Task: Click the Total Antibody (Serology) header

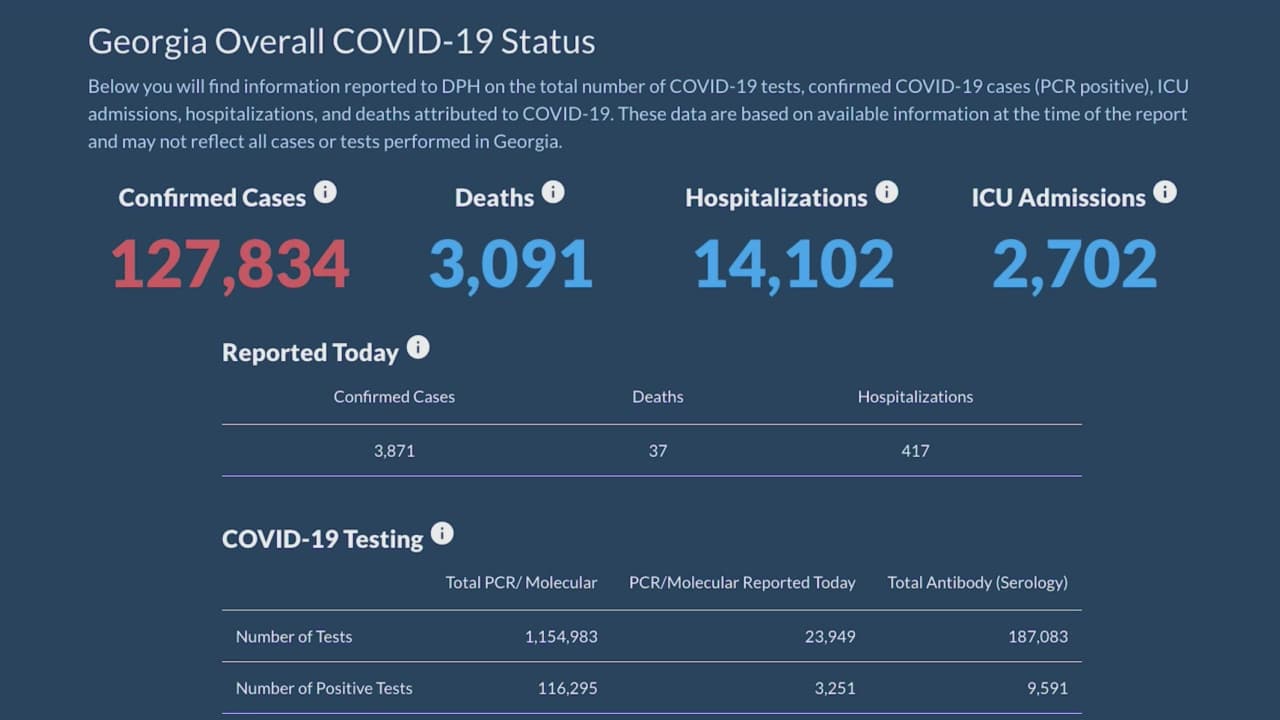Action: point(977,582)
